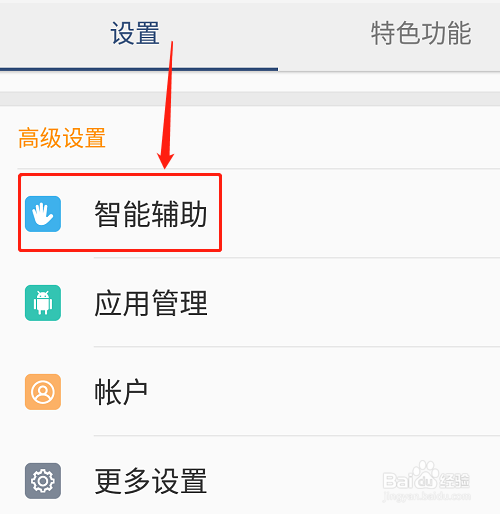Viewport: 500px width, 514px height.
Task: Switch to the 特色功能 tab
Action: (x=421, y=33)
